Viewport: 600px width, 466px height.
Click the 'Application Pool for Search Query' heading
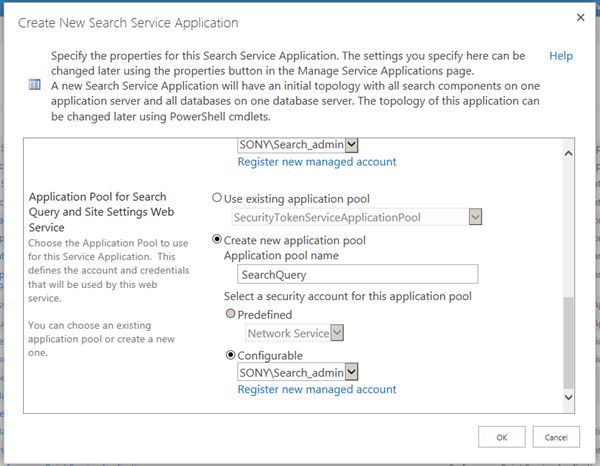(x=101, y=212)
